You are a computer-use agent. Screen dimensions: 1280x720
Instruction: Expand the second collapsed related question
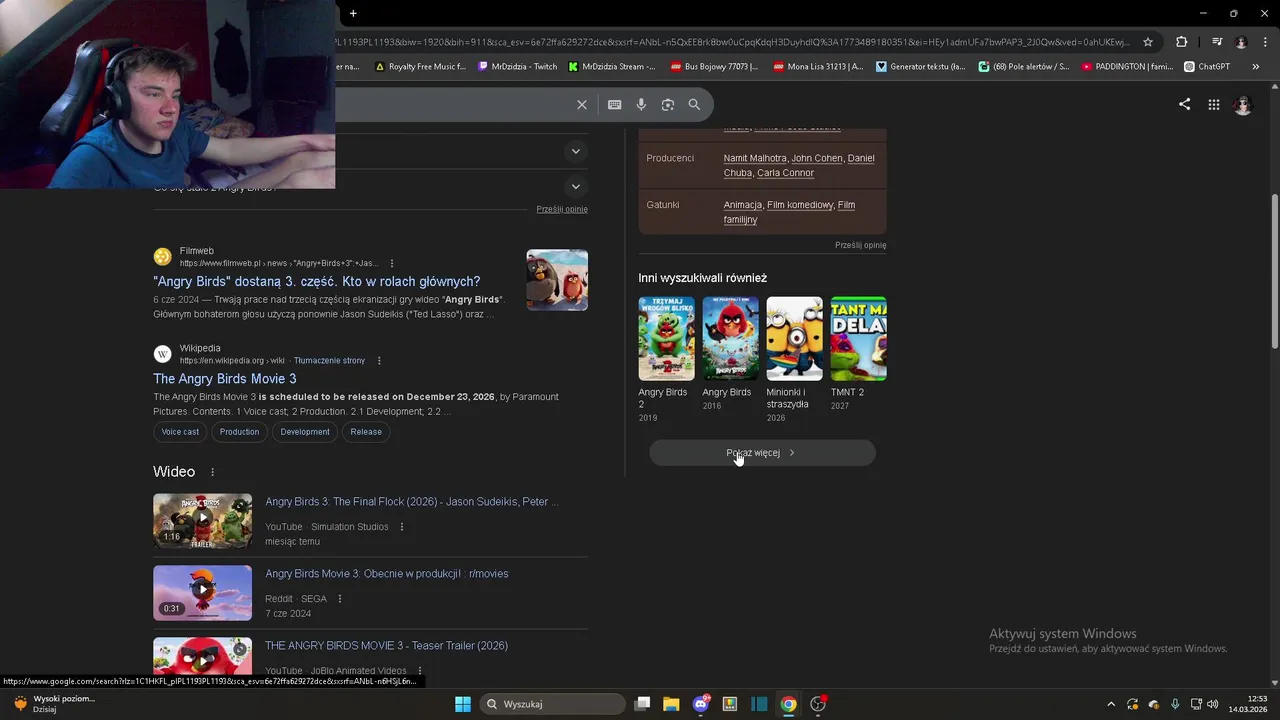(x=575, y=186)
